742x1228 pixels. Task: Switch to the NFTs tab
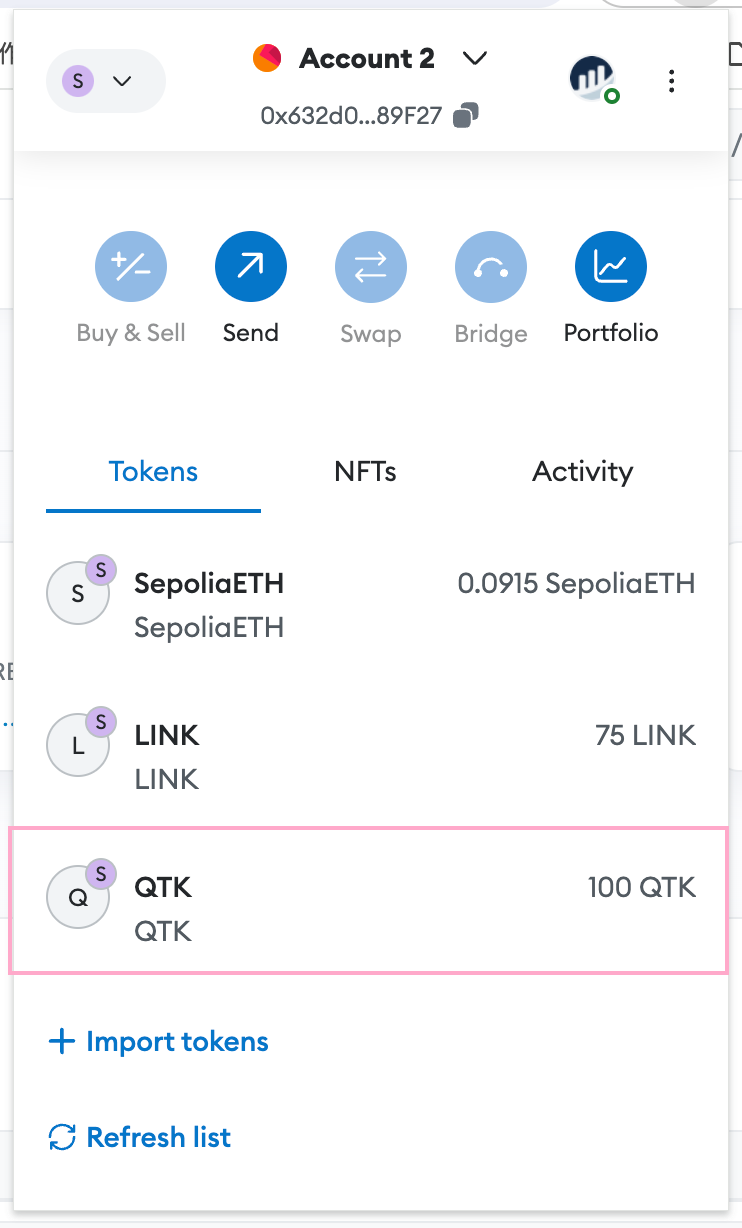pos(366,472)
